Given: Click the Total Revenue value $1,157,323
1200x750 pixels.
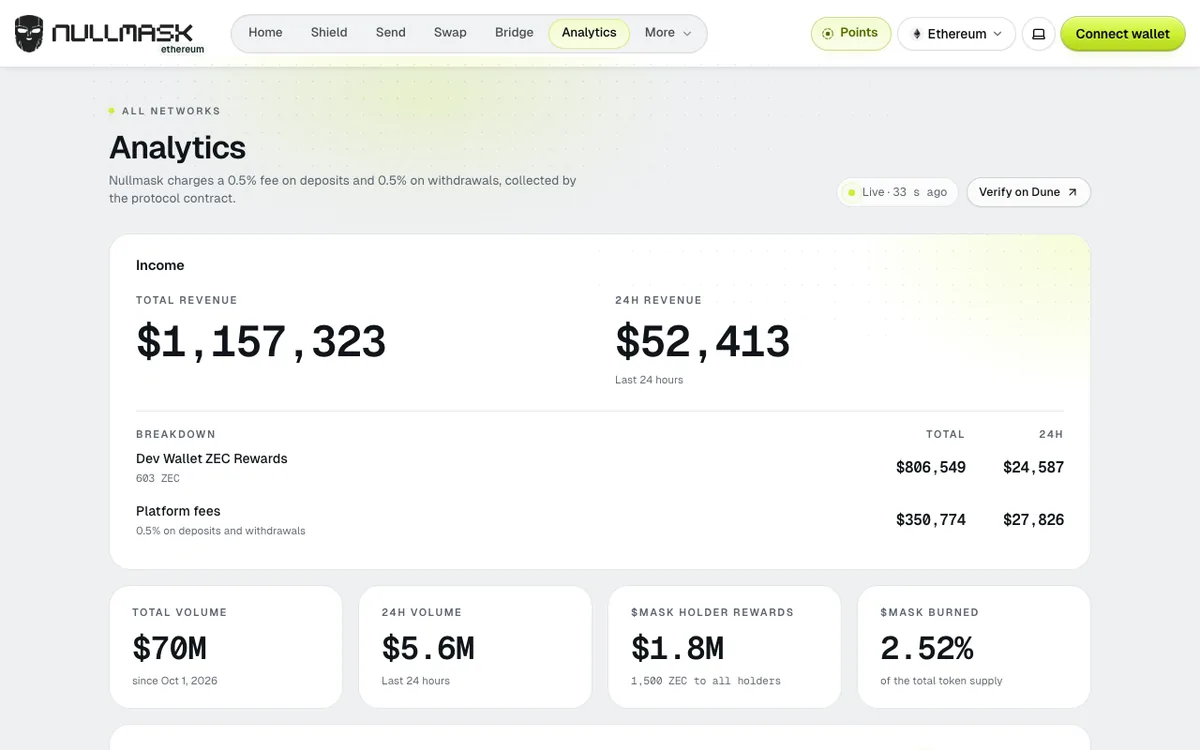Looking at the screenshot, I should coord(261,342).
